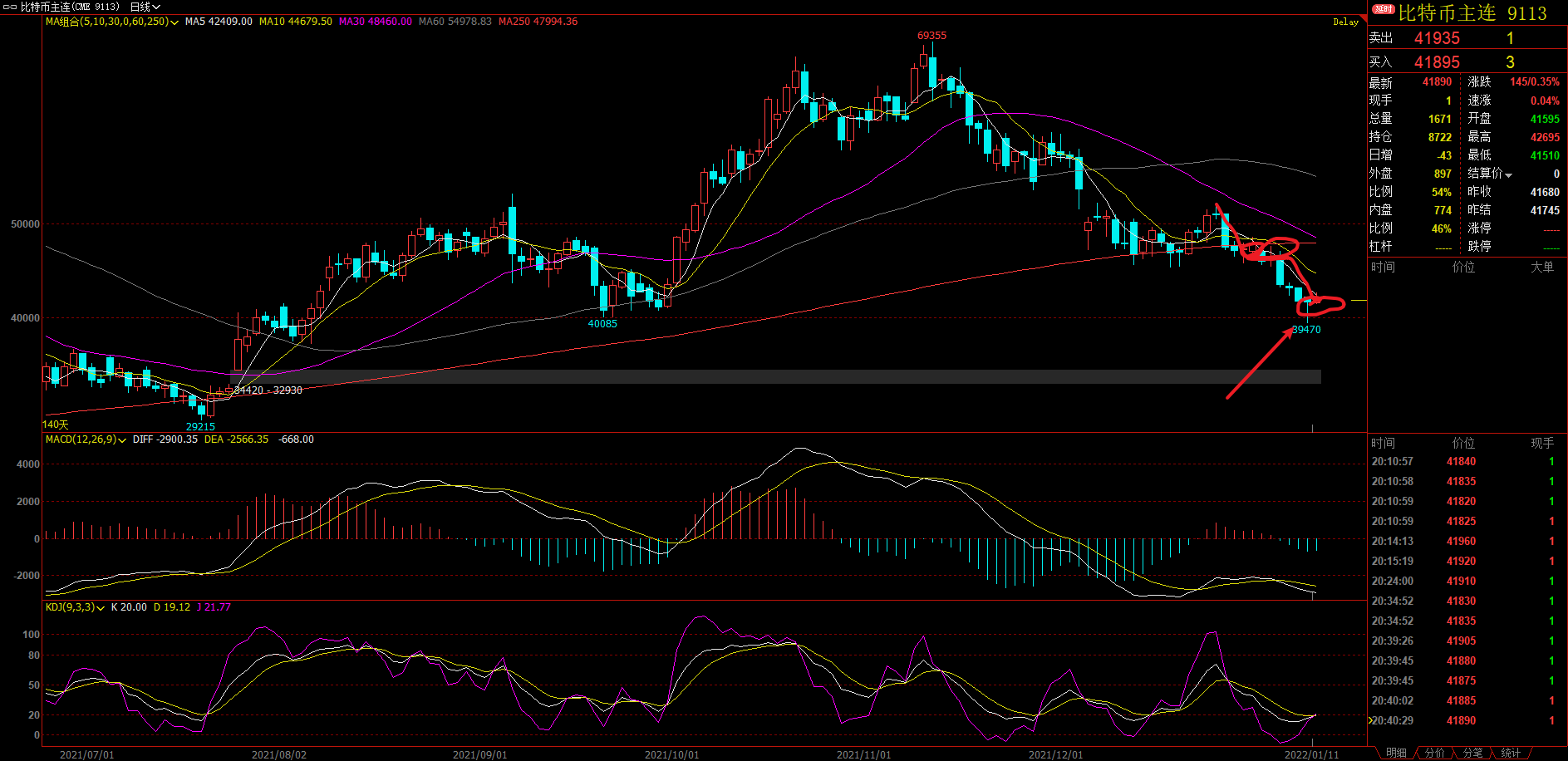Switch to the 明细 tab
The height and width of the screenshot is (761, 1568).
pos(1396,753)
